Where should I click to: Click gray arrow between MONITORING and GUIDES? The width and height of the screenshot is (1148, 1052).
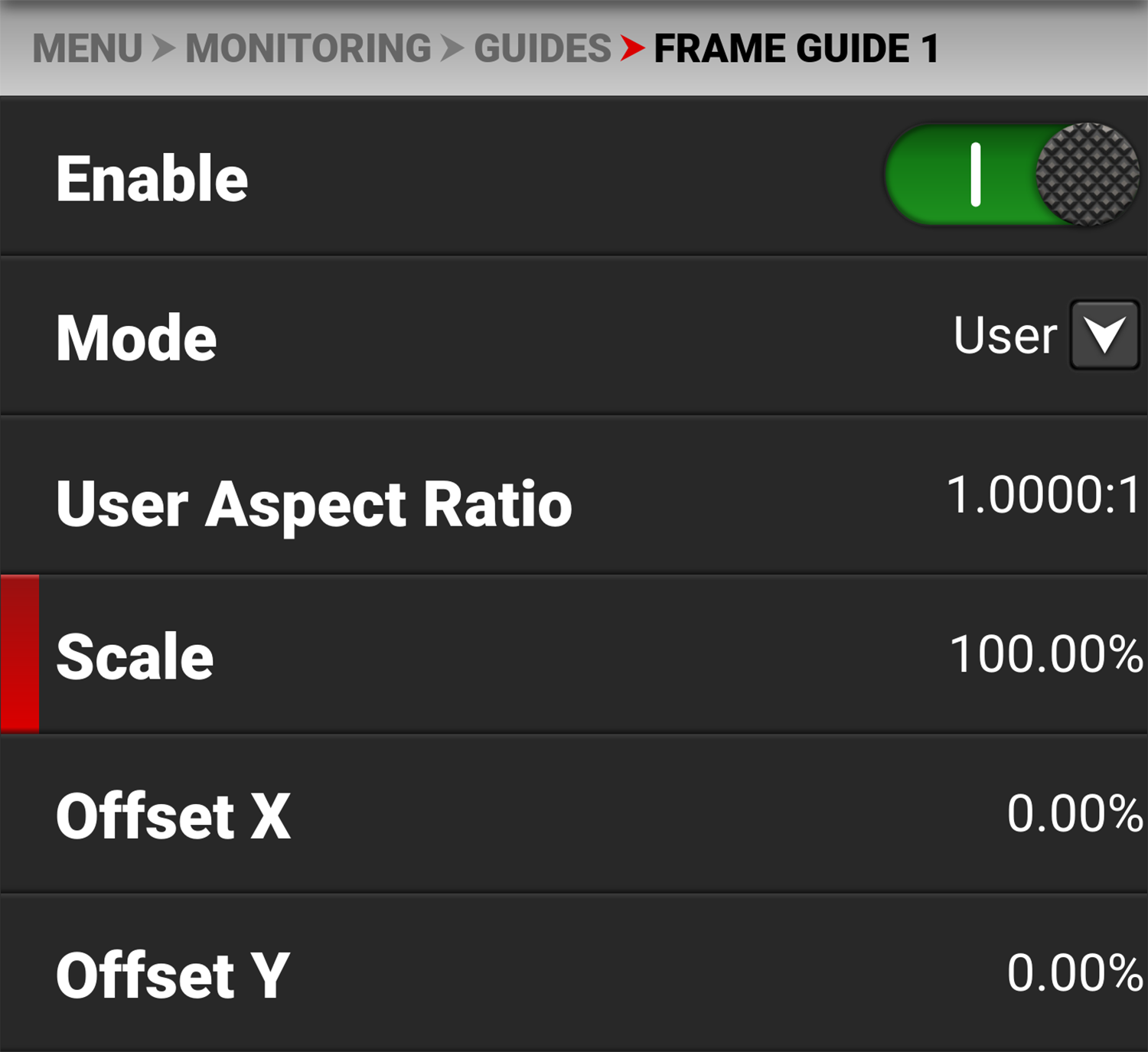coord(452,49)
